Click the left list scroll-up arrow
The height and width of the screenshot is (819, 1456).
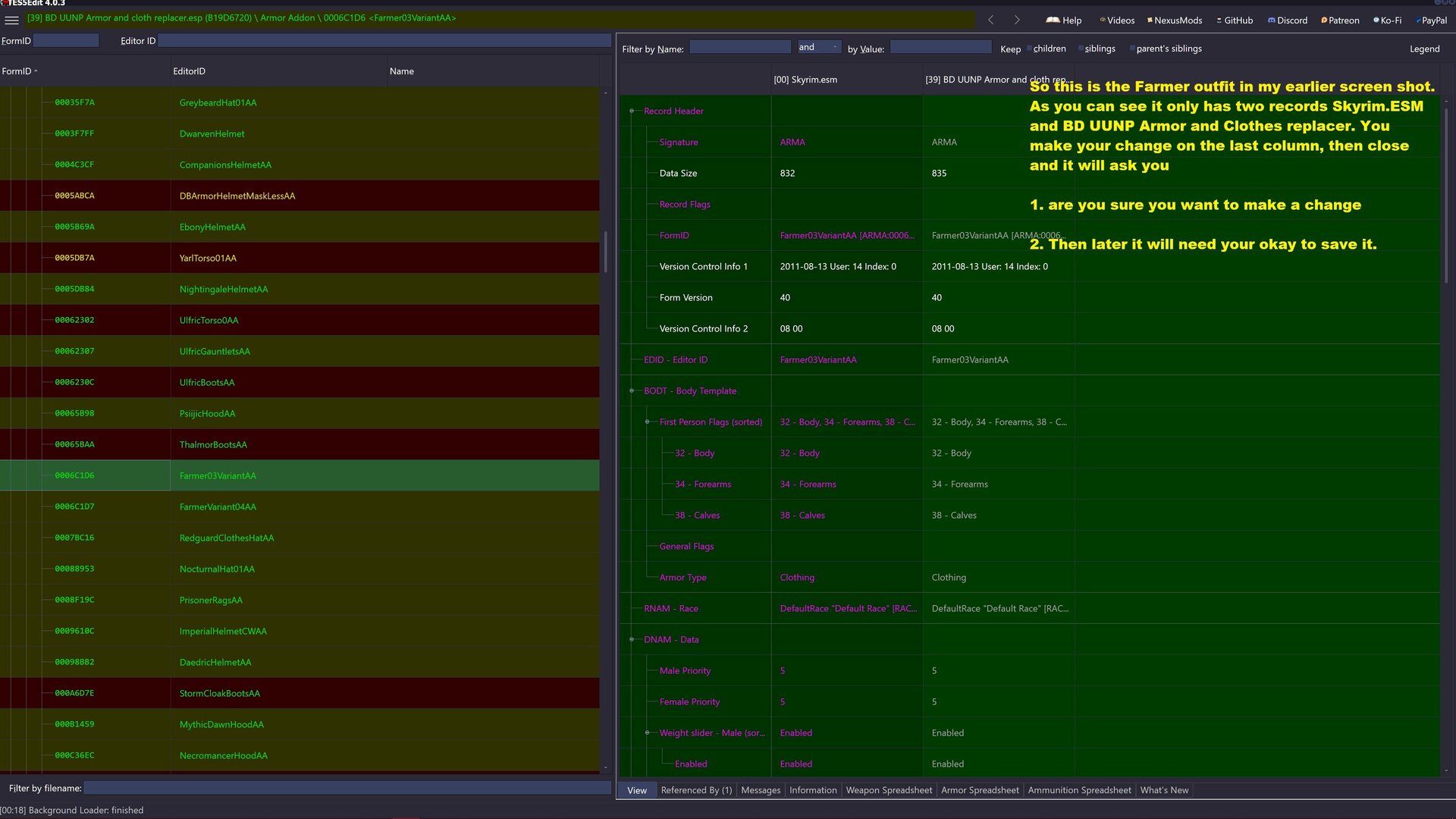605,93
